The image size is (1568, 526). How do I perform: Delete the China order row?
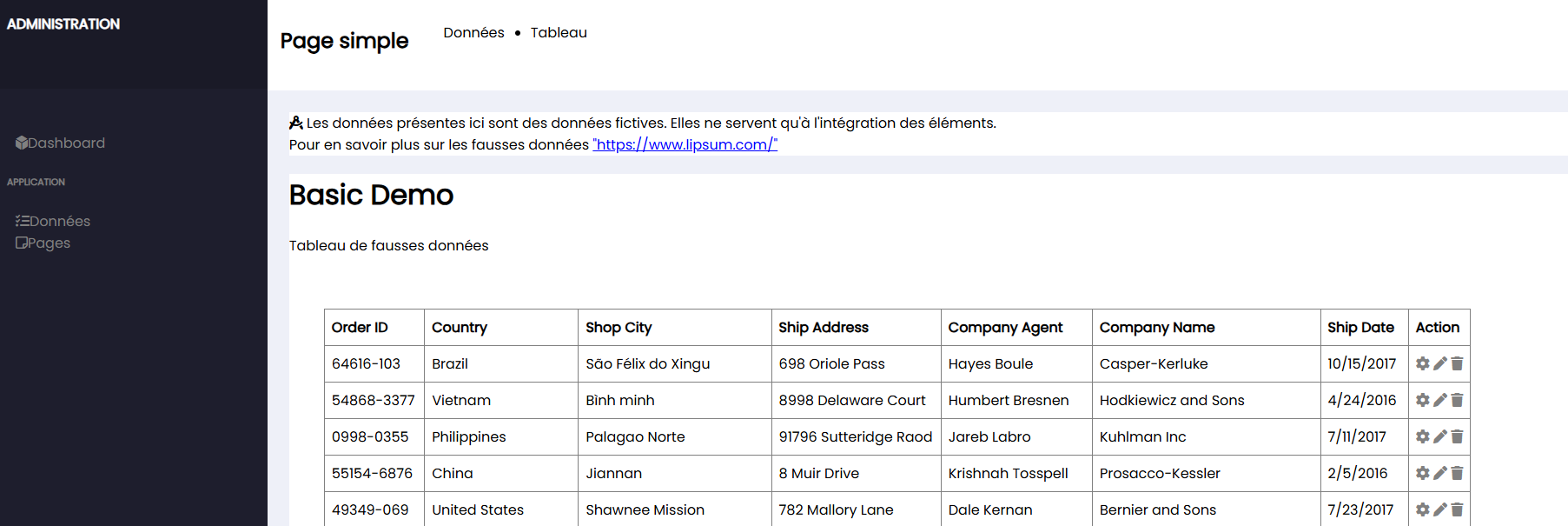tap(1457, 473)
